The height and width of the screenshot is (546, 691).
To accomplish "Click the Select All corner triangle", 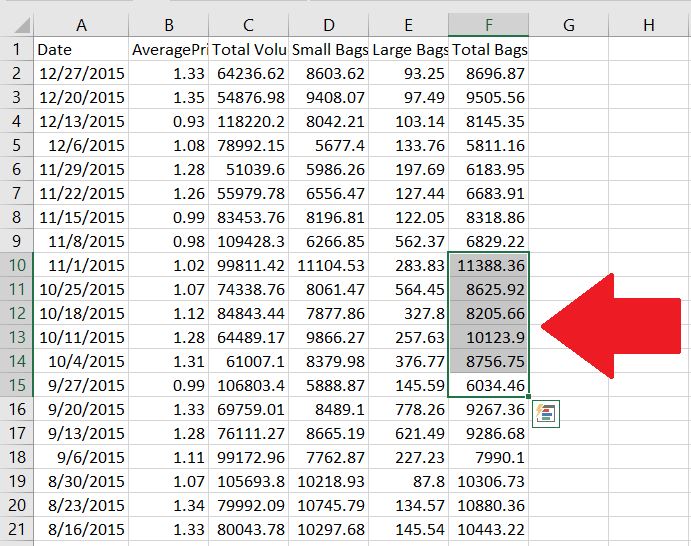I will (21, 25).
